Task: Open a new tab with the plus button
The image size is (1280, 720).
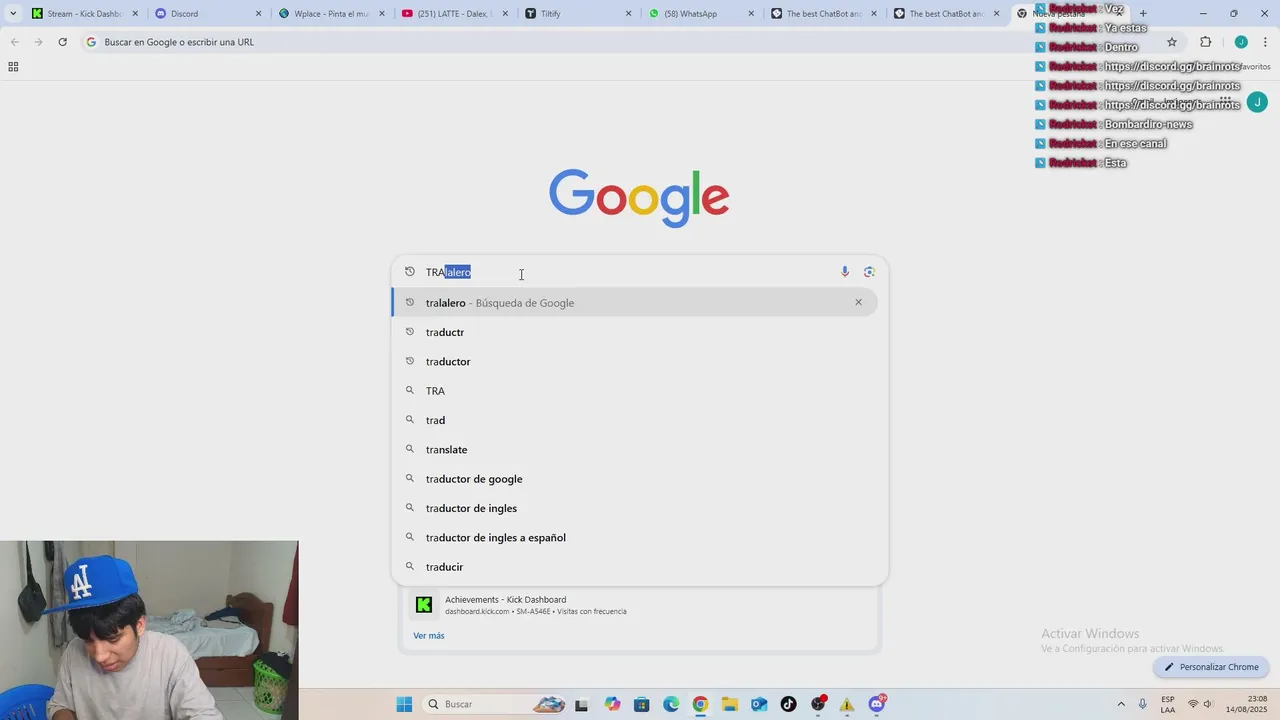Action: coord(1143,14)
